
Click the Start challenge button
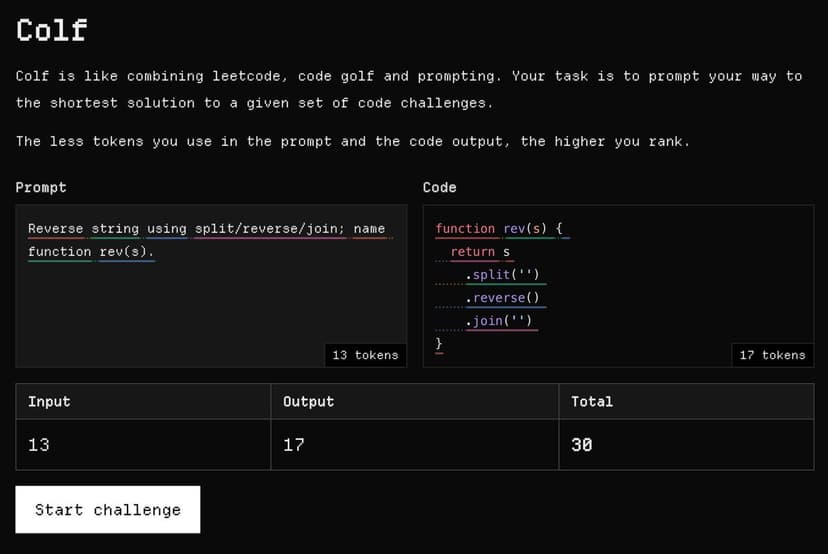(108, 510)
